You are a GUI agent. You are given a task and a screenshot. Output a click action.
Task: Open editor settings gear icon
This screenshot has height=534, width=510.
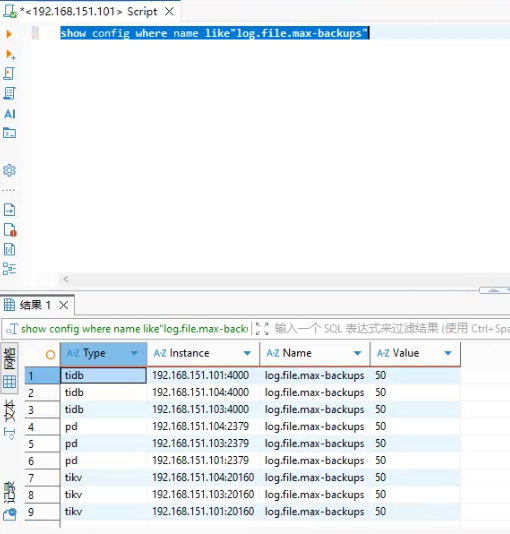tap(9, 170)
